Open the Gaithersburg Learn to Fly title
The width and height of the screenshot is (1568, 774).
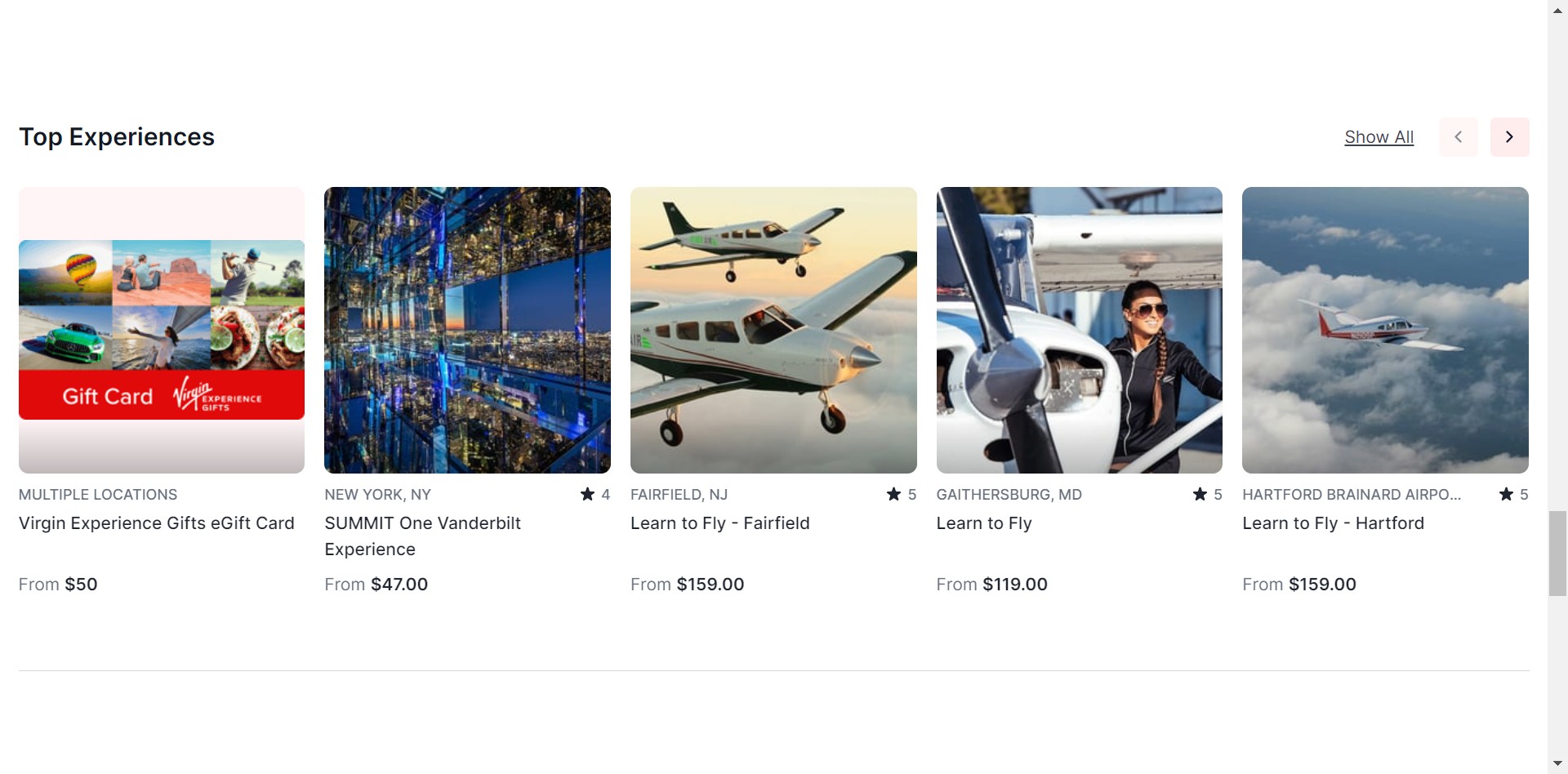tap(984, 523)
